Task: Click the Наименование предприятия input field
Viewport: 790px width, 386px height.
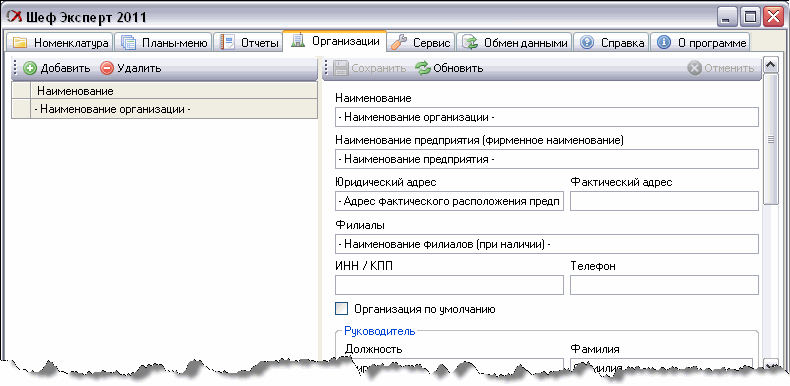Action: click(x=547, y=159)
